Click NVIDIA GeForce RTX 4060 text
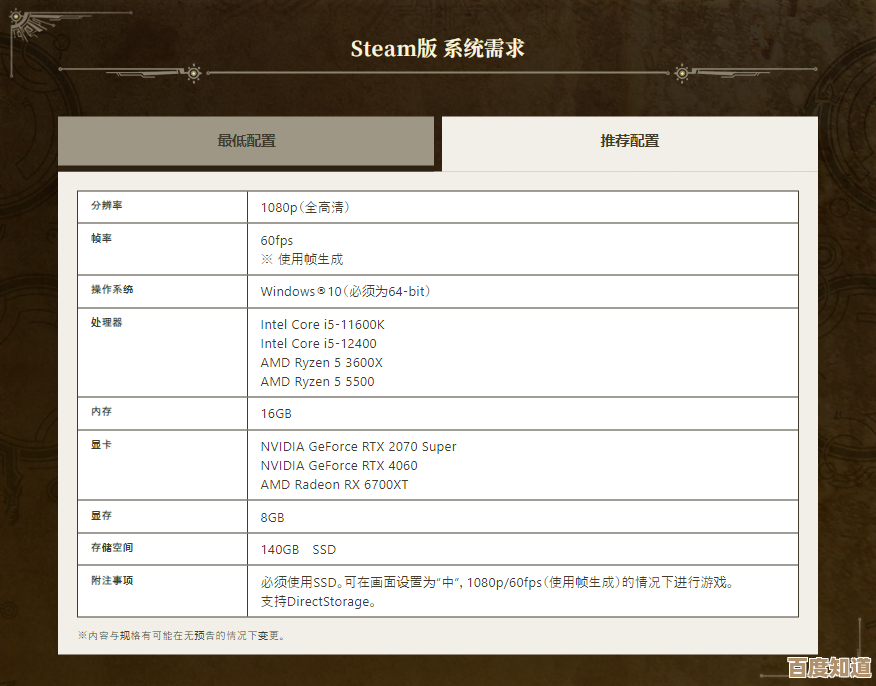Screen dimensions: 876x686 pos(339,466)
